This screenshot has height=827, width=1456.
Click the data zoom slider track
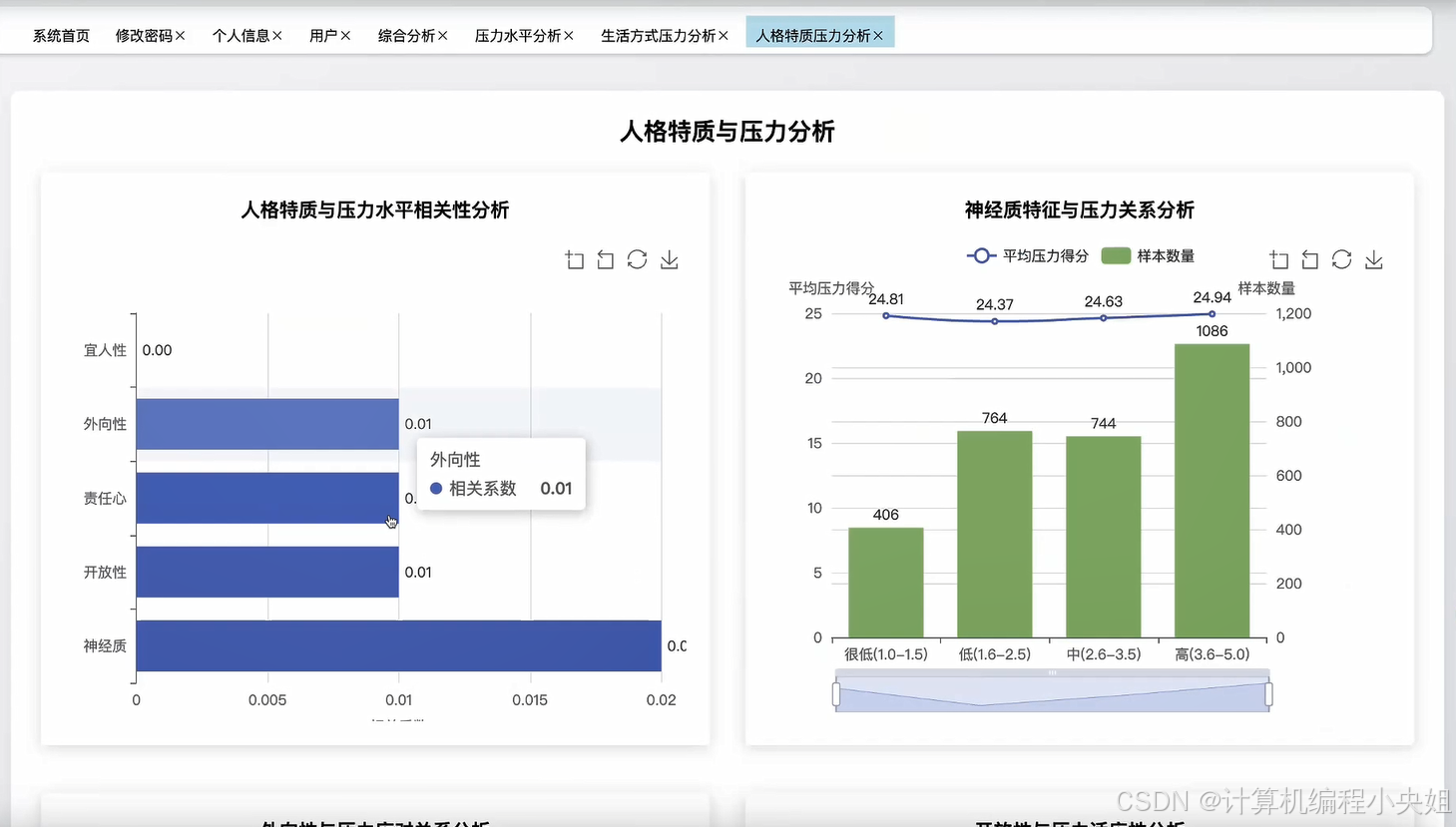(1052, 694)
